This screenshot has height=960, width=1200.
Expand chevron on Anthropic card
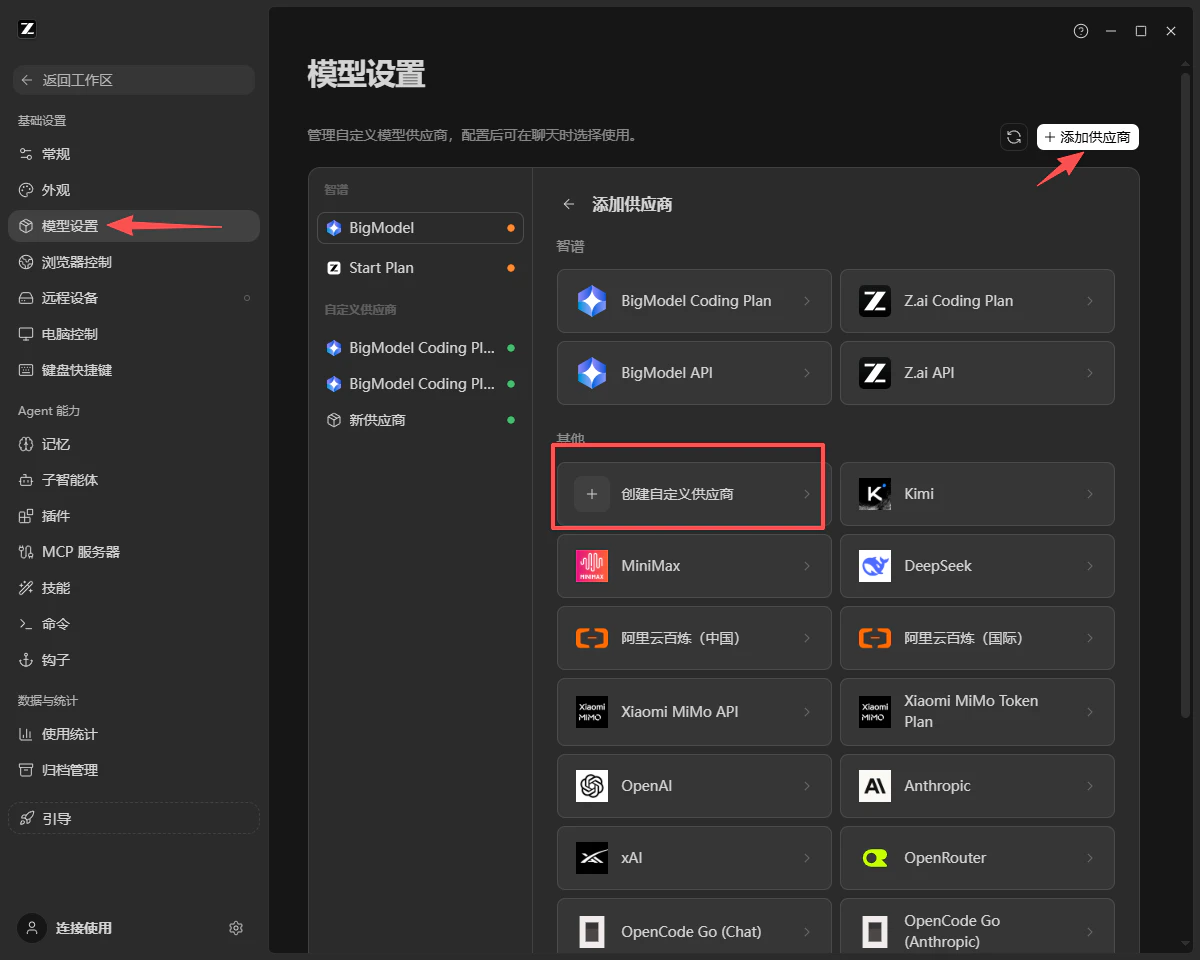pyautogui.click(x=1090, y=786)
